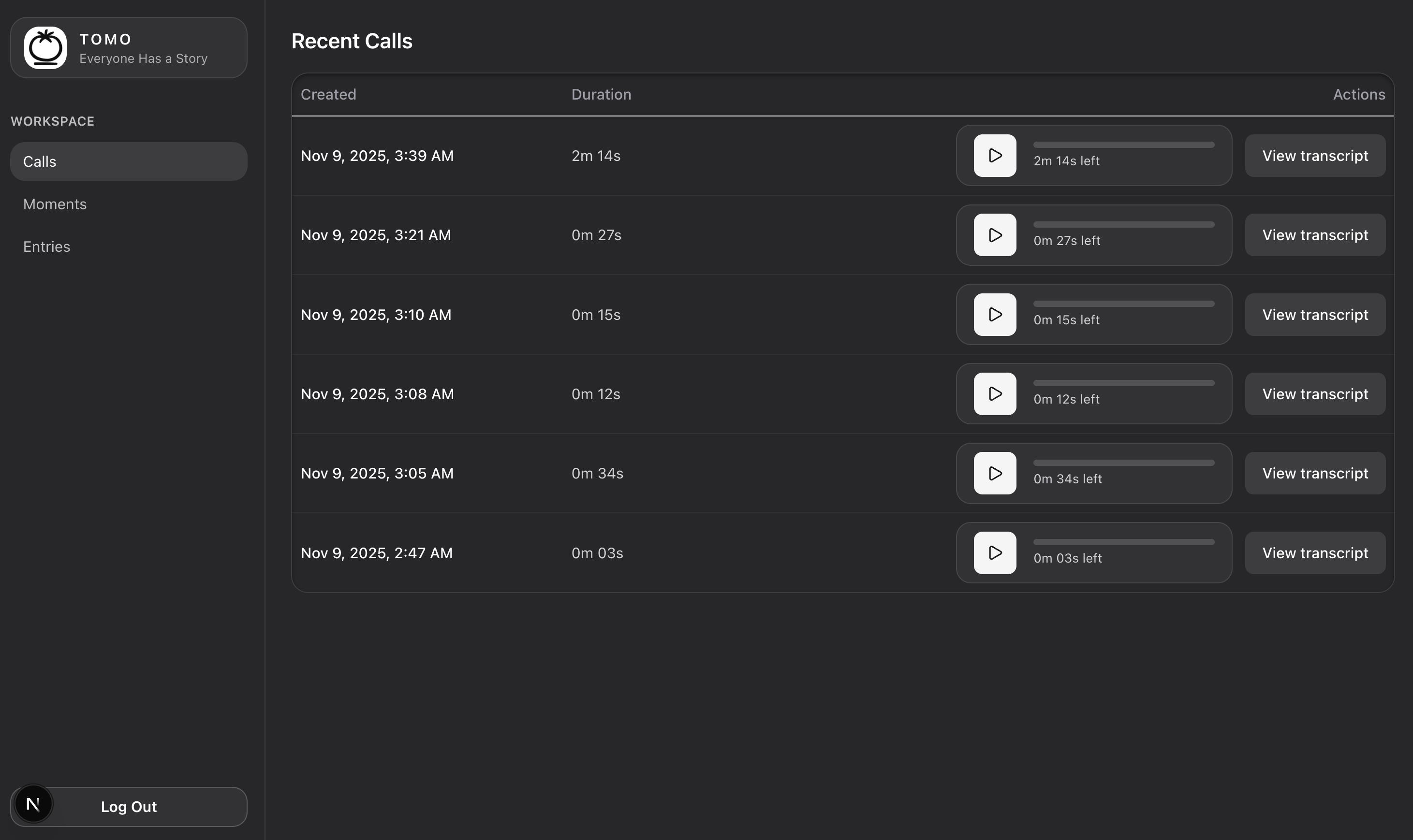View transcript for the 2m 14s call
Screen dimensions: 1413x840
tap(1314, 156)
